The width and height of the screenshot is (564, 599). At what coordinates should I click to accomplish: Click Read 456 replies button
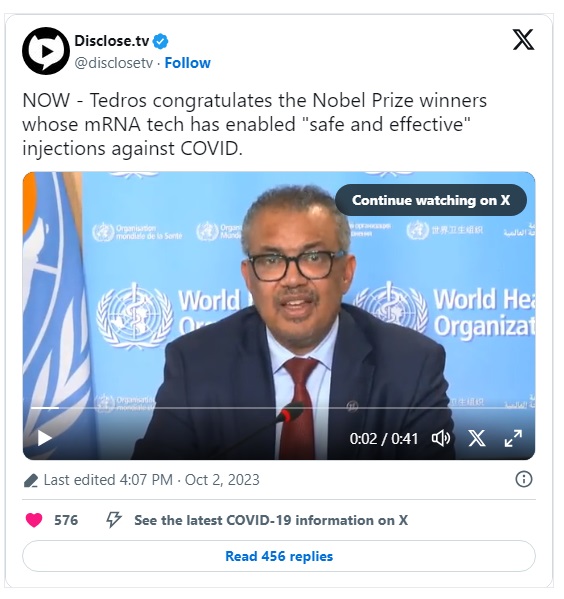[279, 556]
